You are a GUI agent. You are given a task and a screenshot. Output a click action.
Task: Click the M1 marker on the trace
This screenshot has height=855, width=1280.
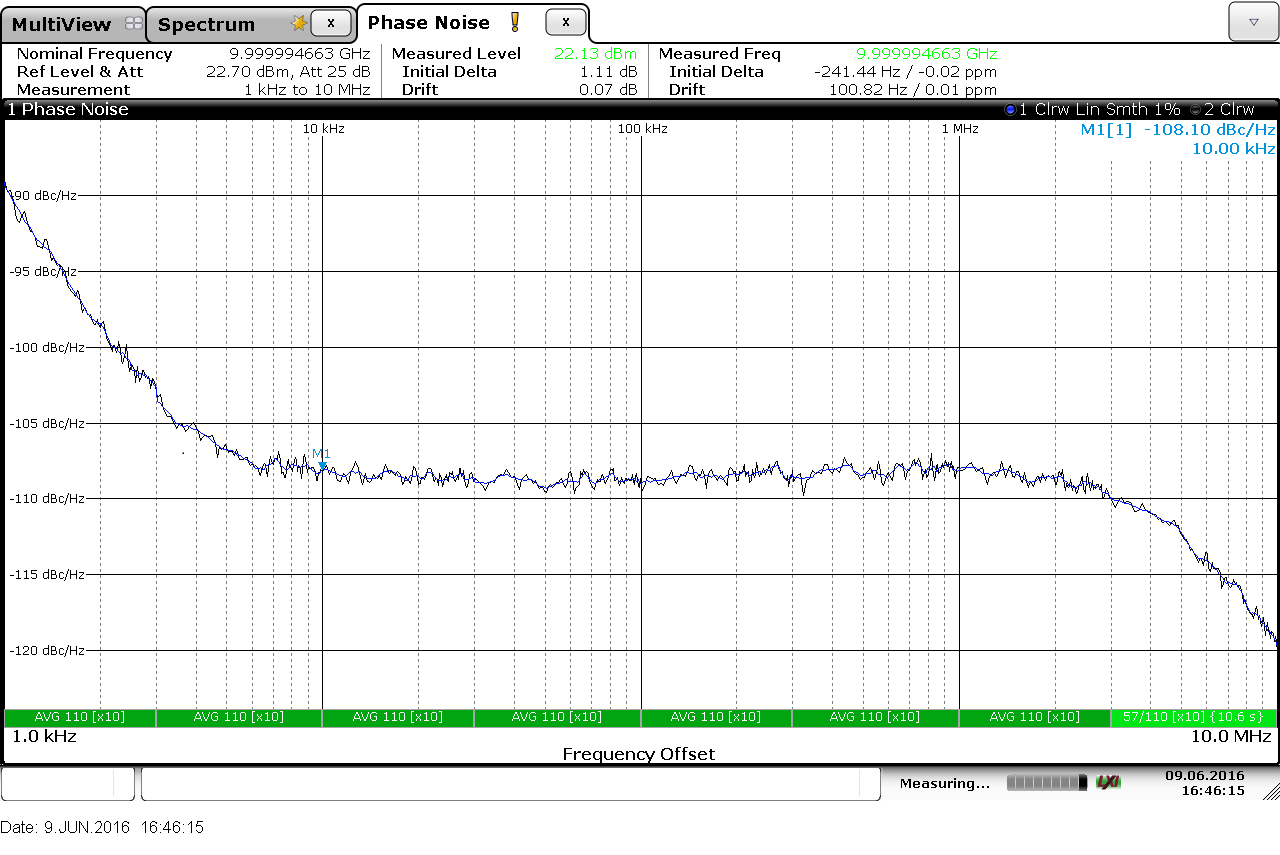[321, 463]
